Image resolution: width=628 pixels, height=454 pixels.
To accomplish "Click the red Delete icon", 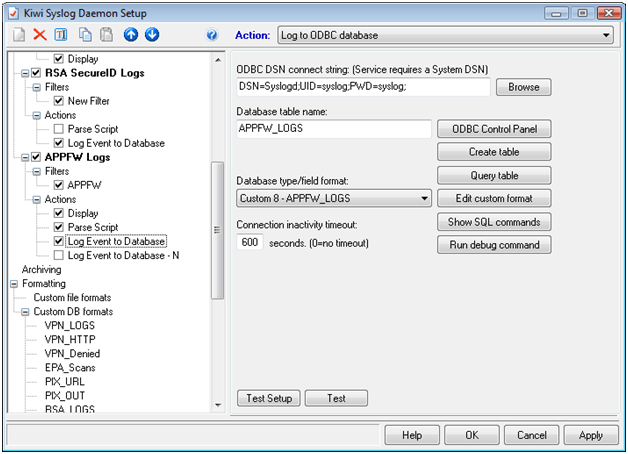I will tap(40, 35).
